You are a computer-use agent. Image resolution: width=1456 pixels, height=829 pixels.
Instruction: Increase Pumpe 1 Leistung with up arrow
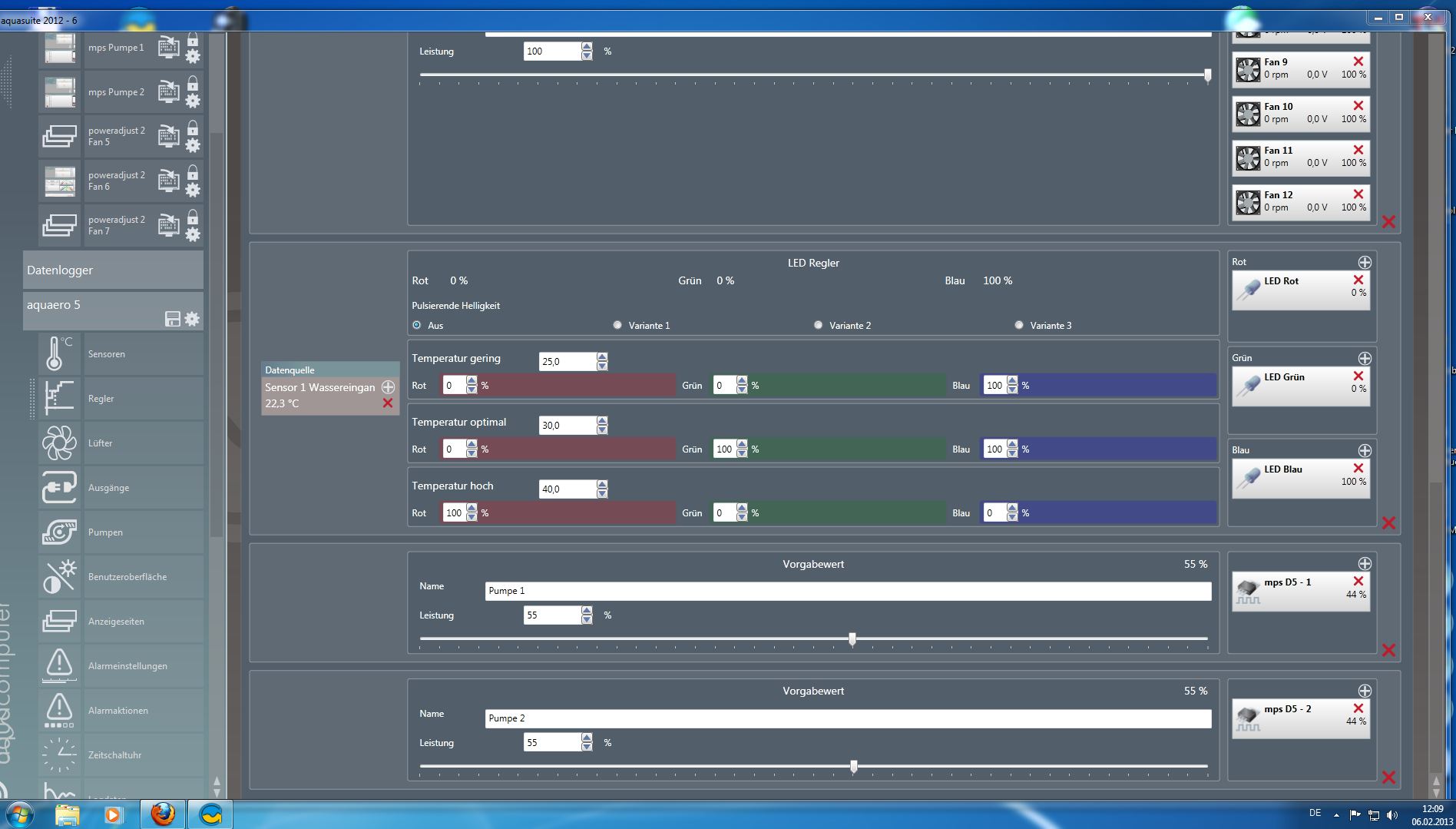587,611
